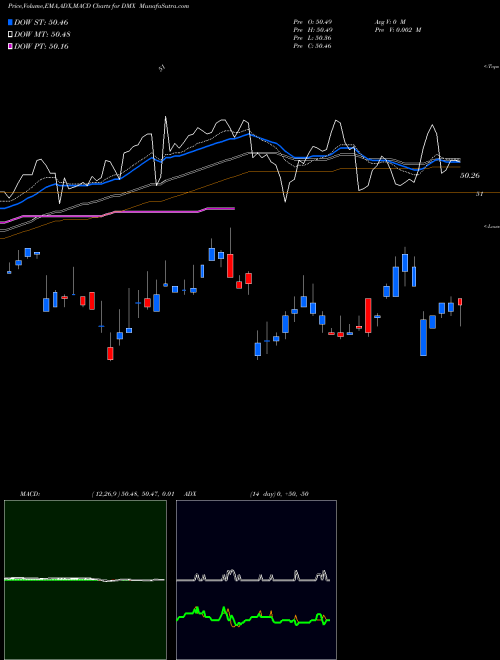This screenshot has height=660, width=500.
Task: Click the white DOW MT legend swatch
Action: [x=11, y=34]
